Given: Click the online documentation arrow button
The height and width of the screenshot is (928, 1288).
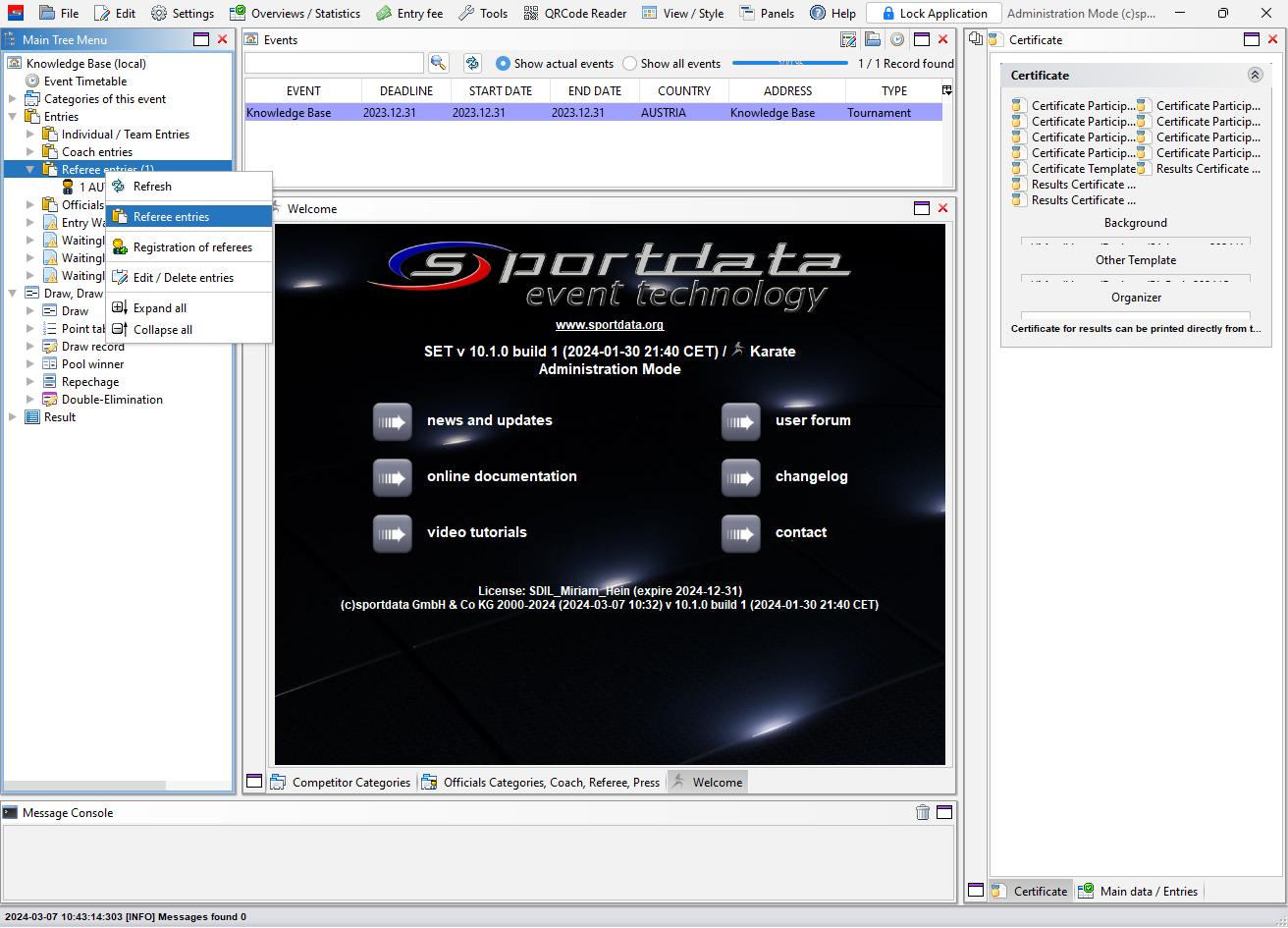Looking at the screenshot, I should [393, 478].
